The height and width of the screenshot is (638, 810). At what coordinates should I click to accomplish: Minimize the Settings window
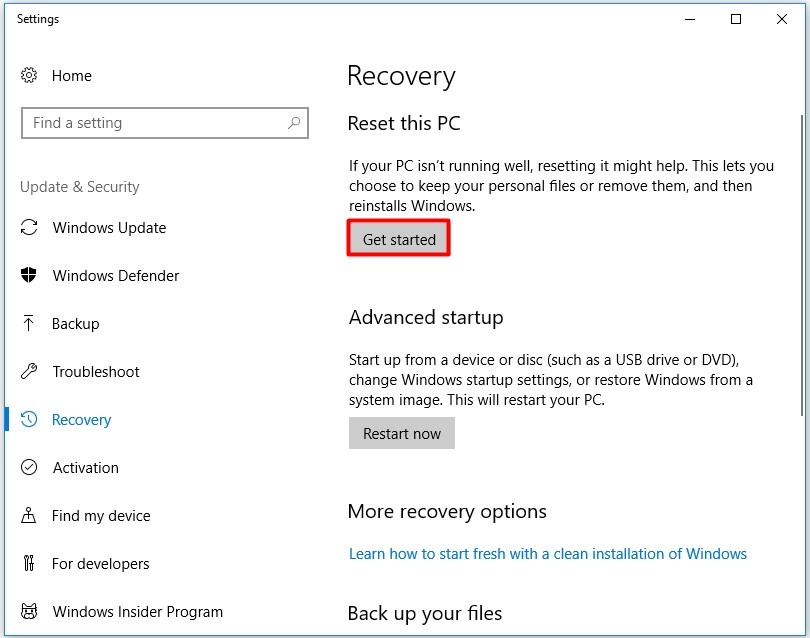(687, 19)
